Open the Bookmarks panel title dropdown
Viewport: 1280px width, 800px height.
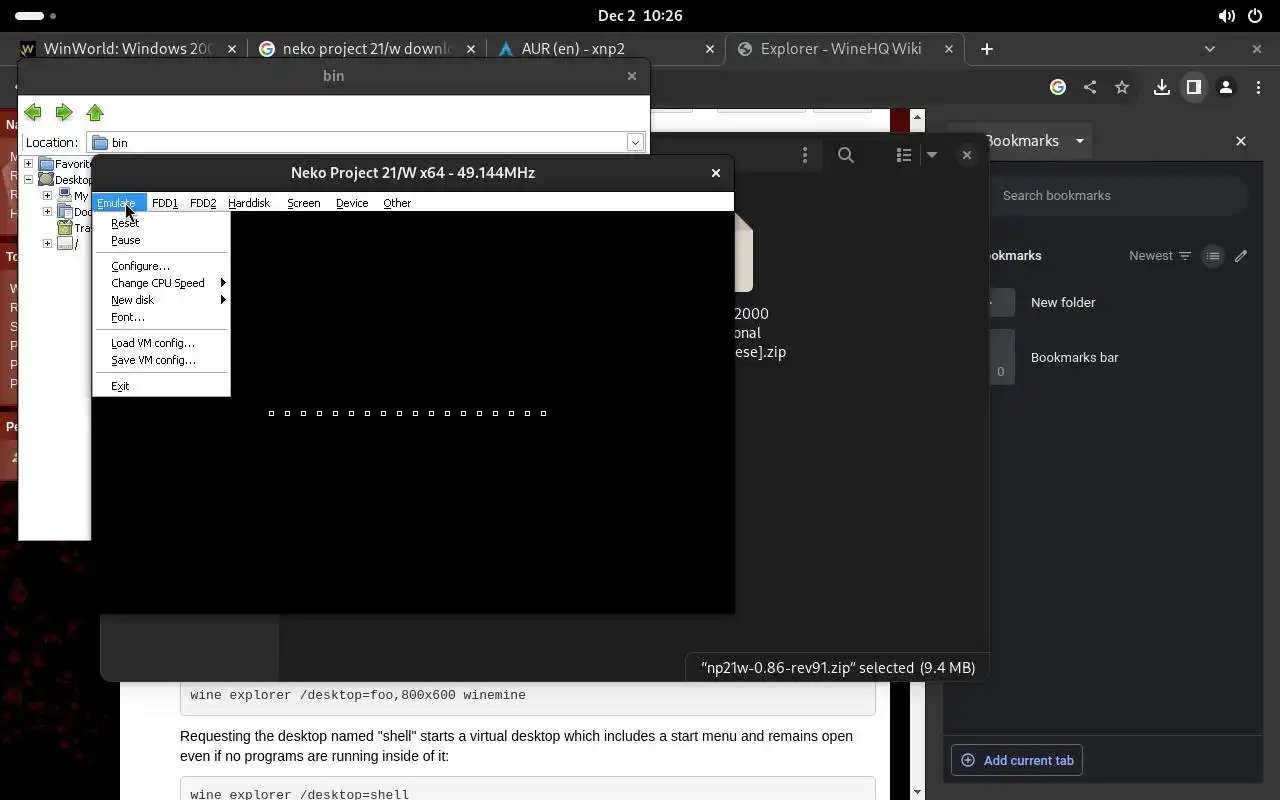click(1080, 141)
